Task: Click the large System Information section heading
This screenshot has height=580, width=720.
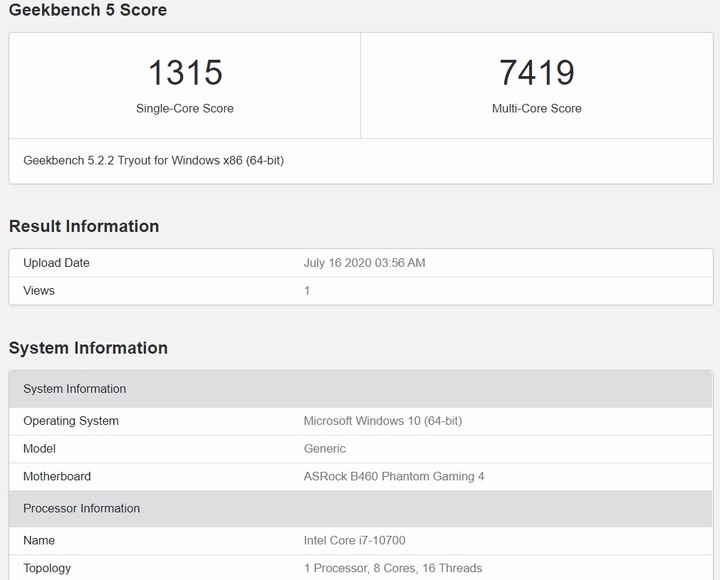Action: pyautogui.click(x=88, y=348)
